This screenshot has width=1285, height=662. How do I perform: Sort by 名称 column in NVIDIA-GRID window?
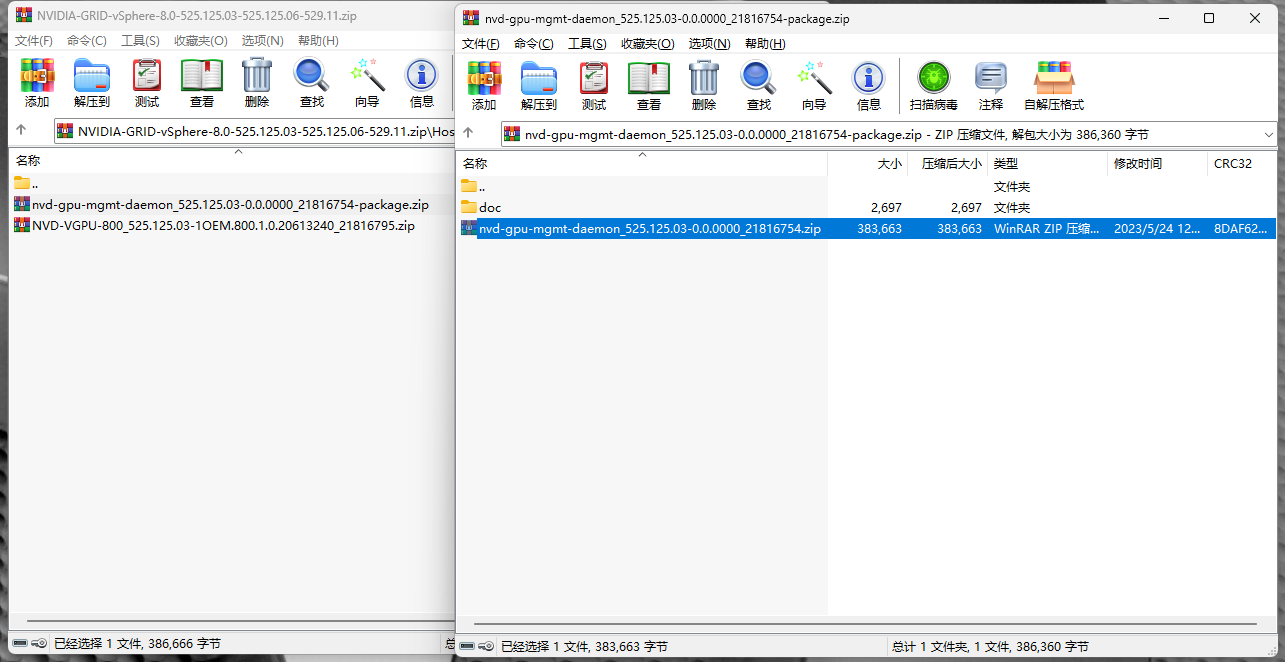coord(230,160)
